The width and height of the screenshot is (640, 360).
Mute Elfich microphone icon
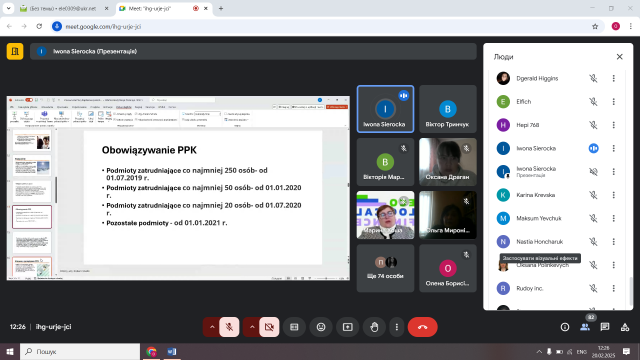(x=593, y=102)
